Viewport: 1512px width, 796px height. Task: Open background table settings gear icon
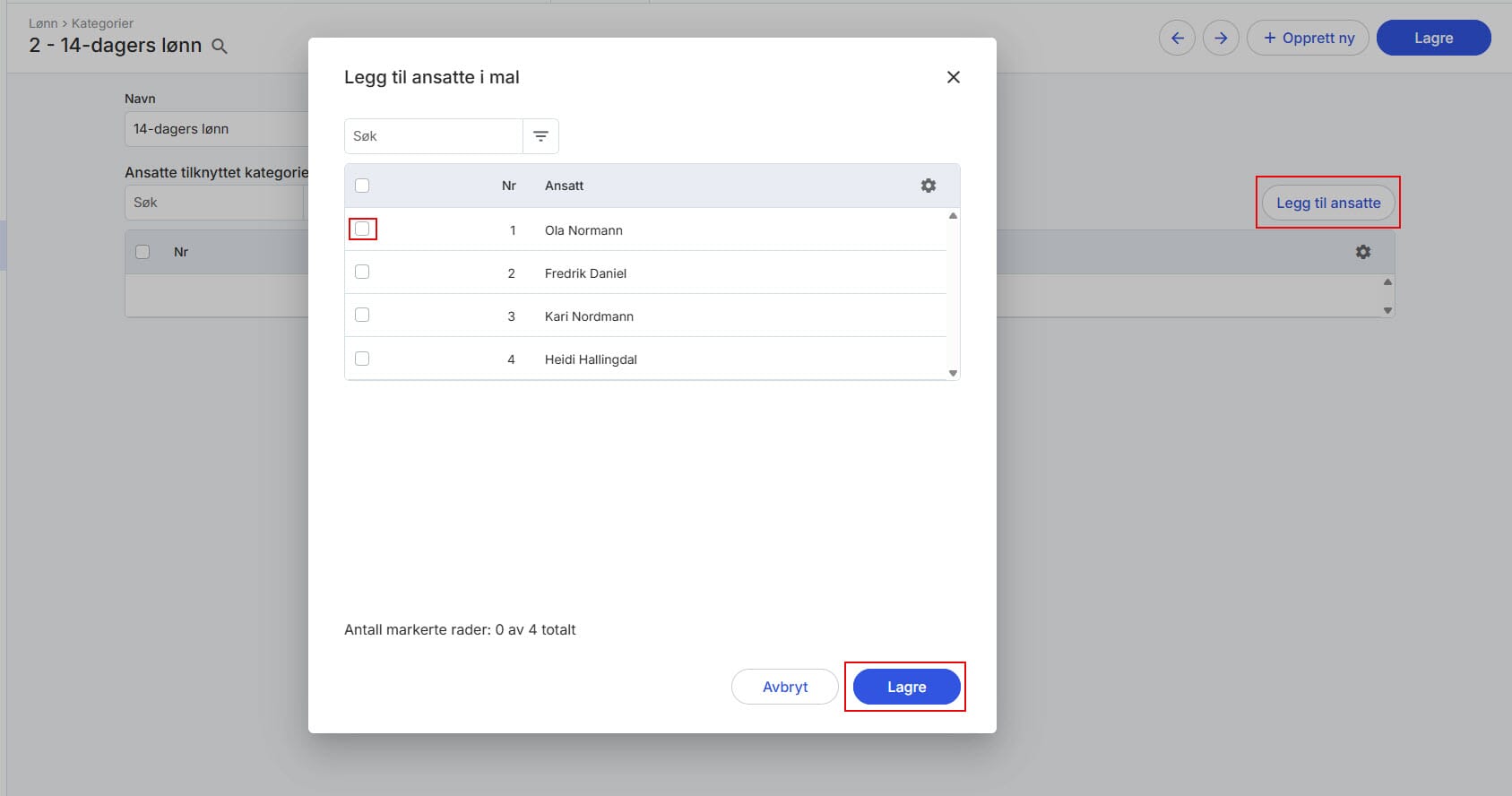(x=1362, y=252)
